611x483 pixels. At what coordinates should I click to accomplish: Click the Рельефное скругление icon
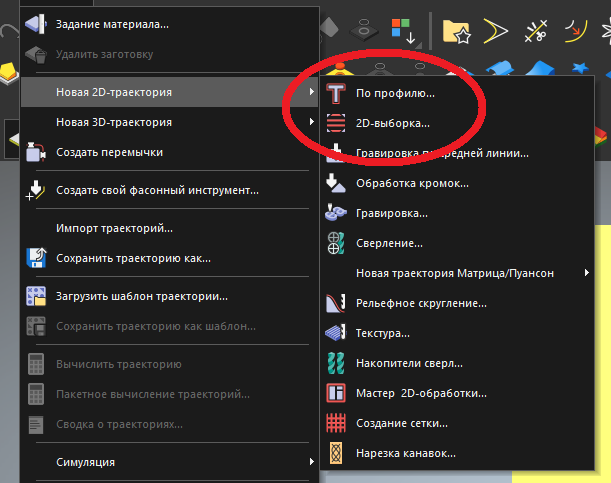click(336, 303)
